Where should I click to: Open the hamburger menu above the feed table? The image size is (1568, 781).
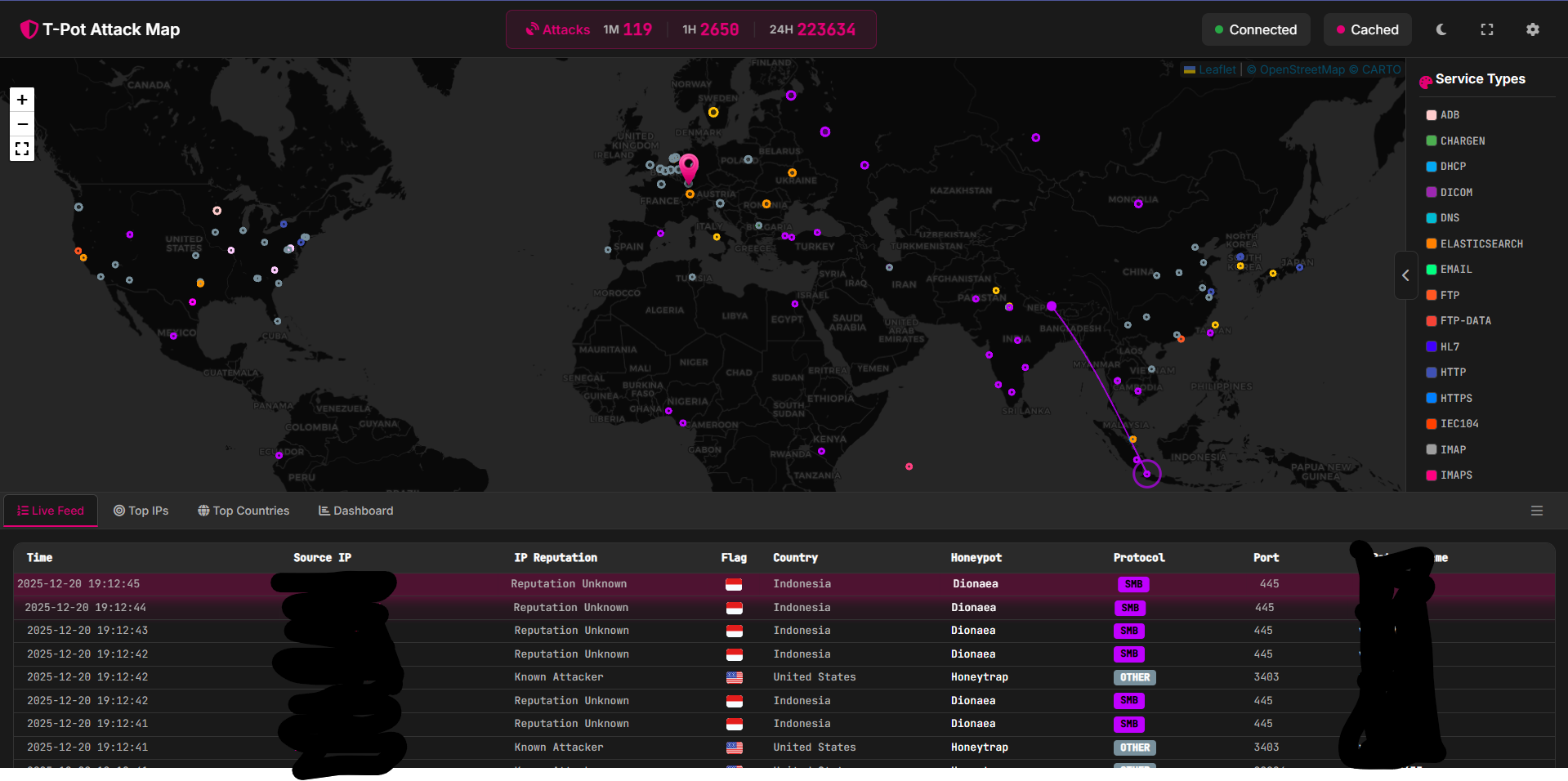1537,511
